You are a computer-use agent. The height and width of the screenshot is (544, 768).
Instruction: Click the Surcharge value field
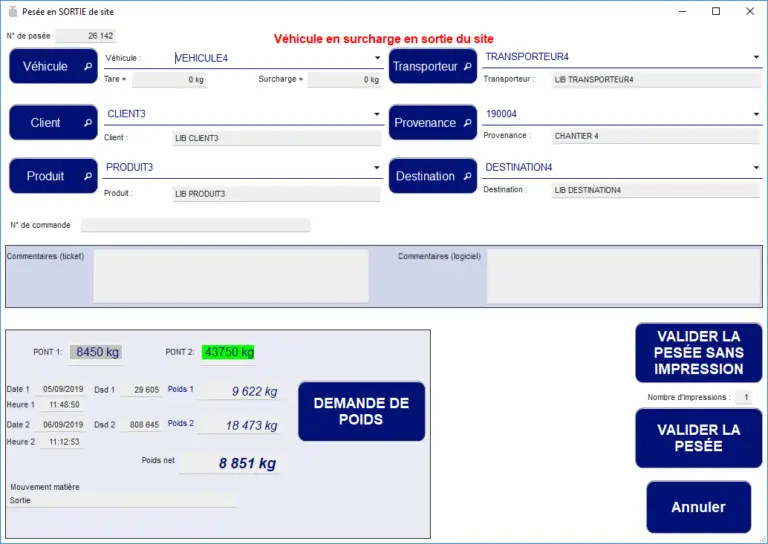point(344,80)
